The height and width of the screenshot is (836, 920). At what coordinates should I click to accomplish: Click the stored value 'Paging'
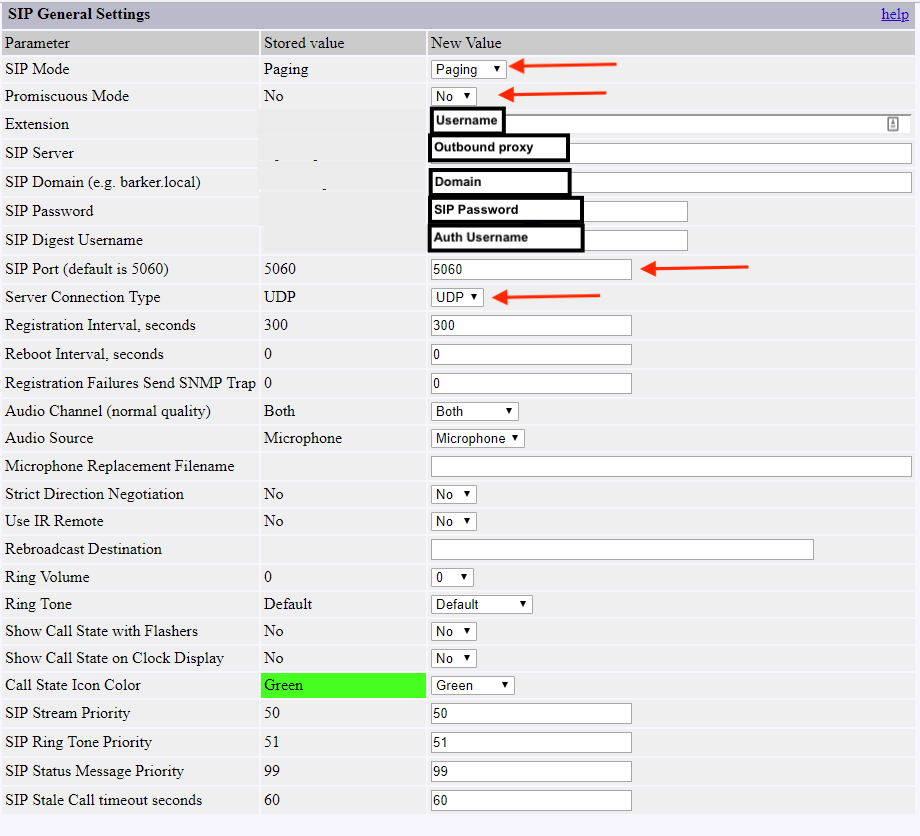[x=286, y=69]
